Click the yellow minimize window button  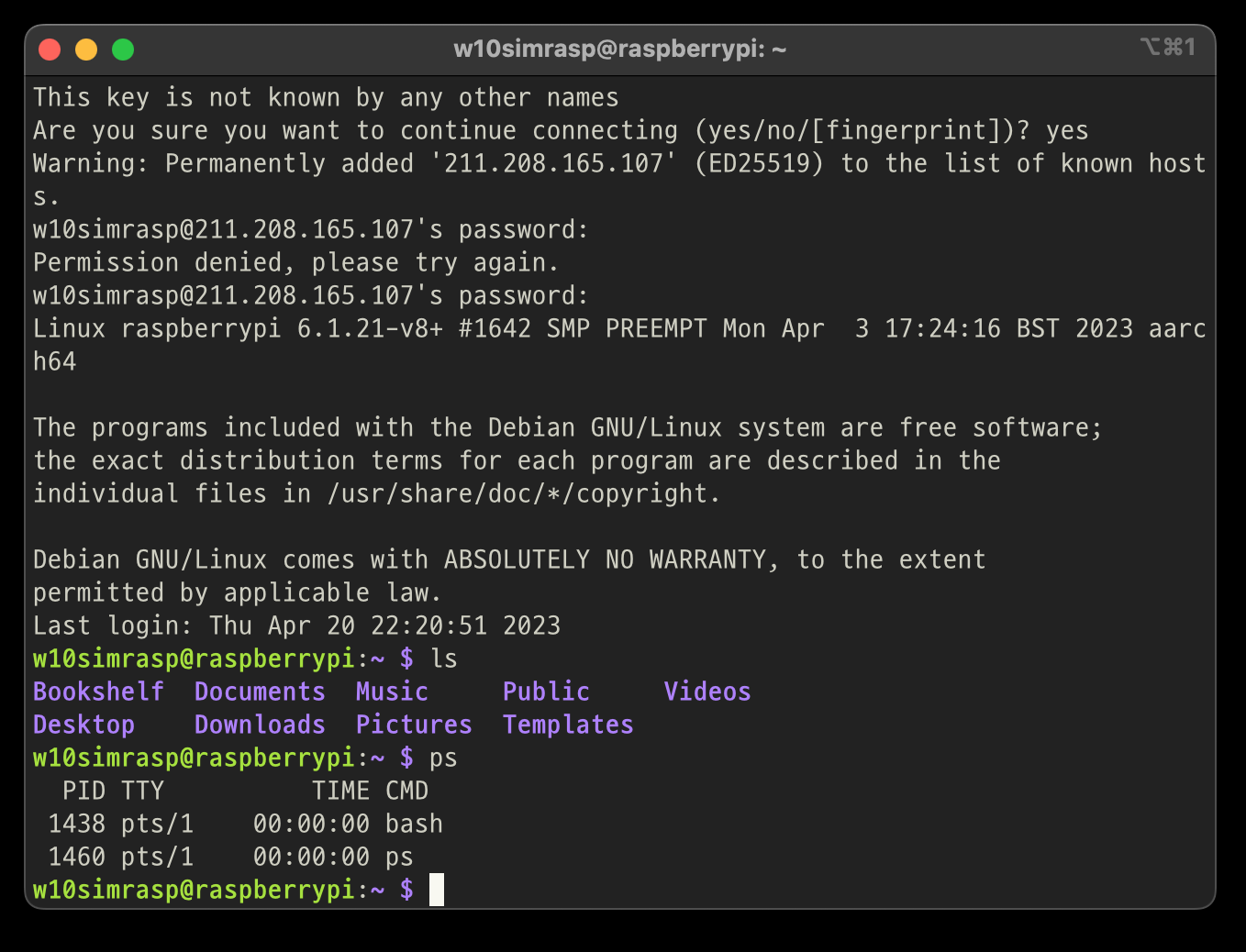pyautogui.click(x=86, y=50)
